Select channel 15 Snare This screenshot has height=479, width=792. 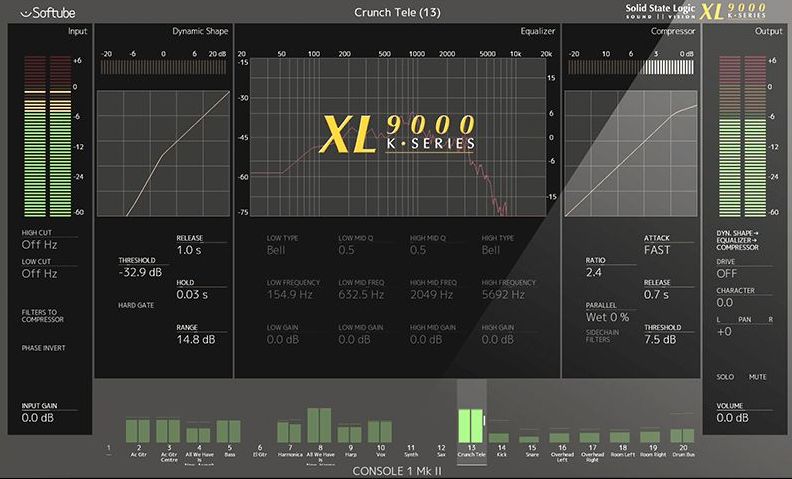(x=531, y=446)
